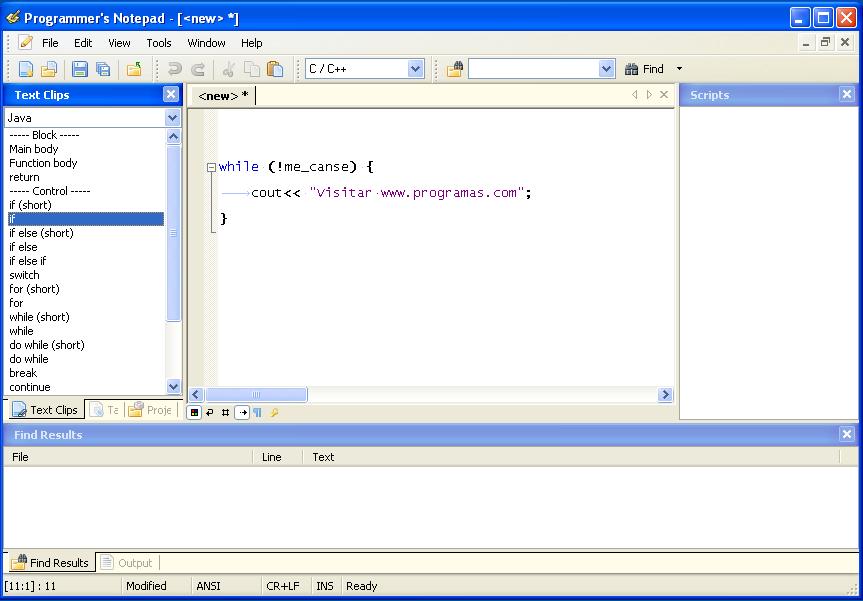This screenshot has height=601, width=863.
Task: Click the File column header in Find Results
Action: (128, 457)
